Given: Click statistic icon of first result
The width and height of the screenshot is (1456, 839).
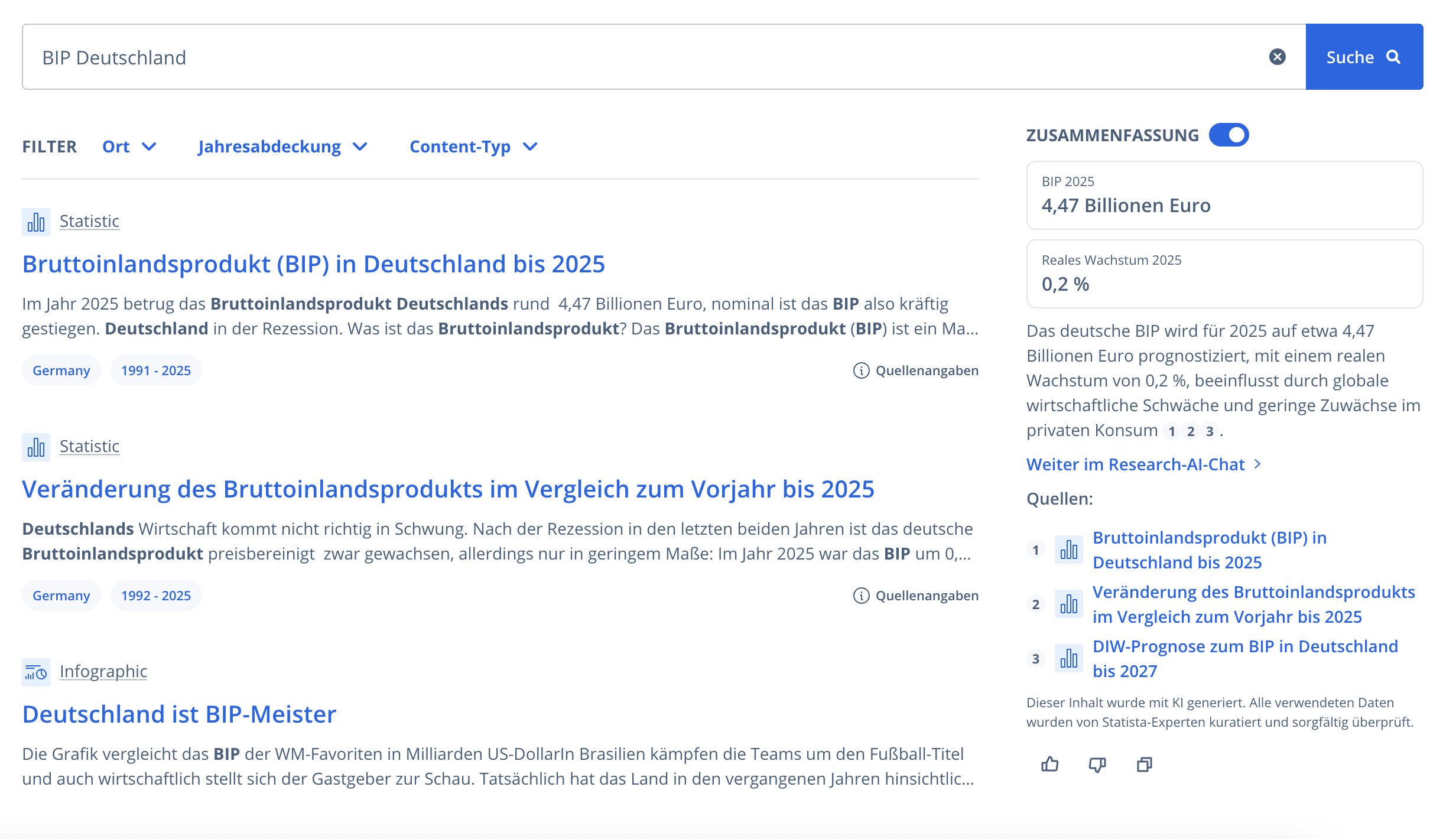Looking at the screenshot, I should pyautogui.click(x=36, y=222).
